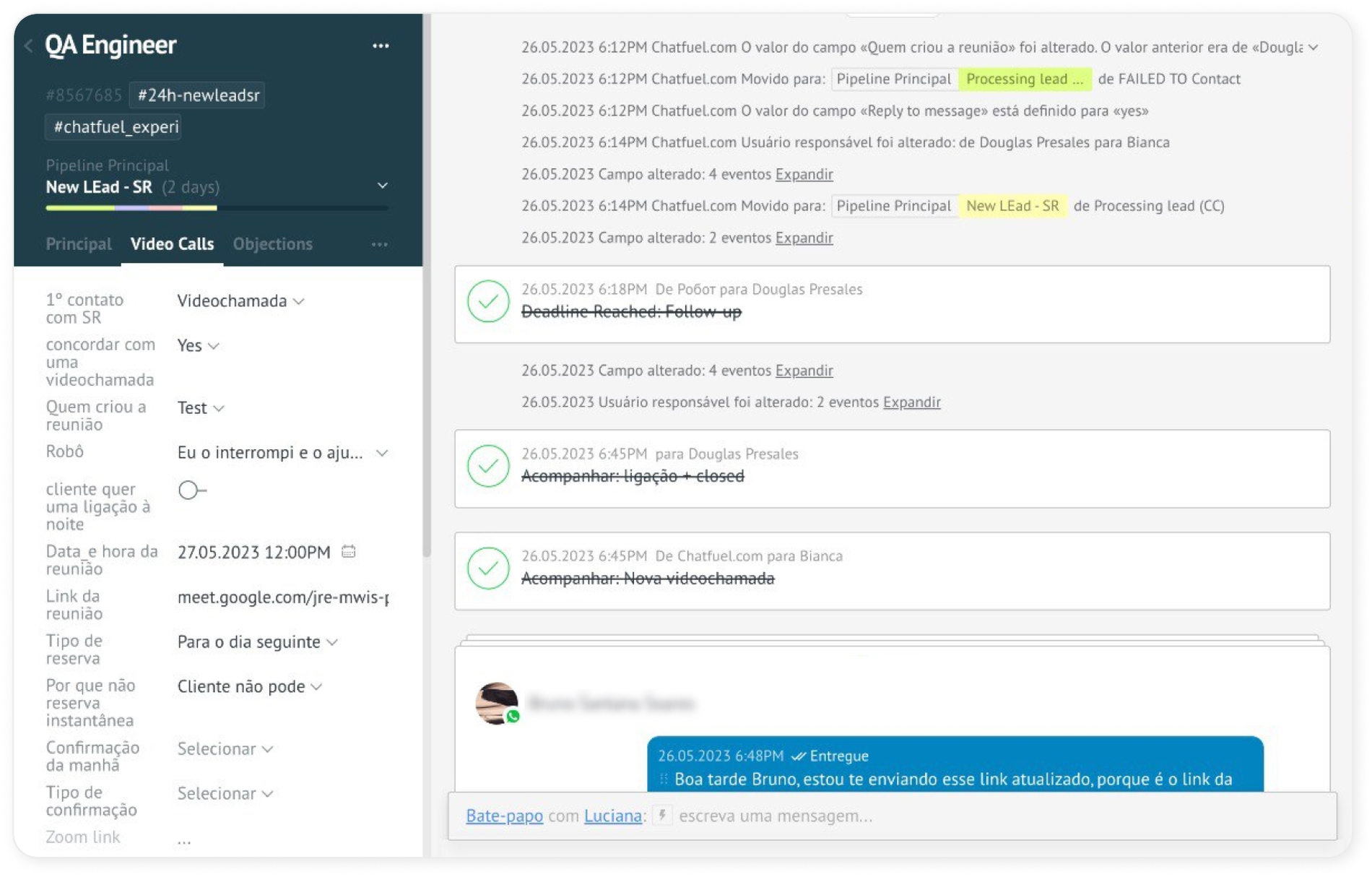Viewport: 1372px width, 877px height.
Task: Select the Objections tab
Action: click(272, 244)
